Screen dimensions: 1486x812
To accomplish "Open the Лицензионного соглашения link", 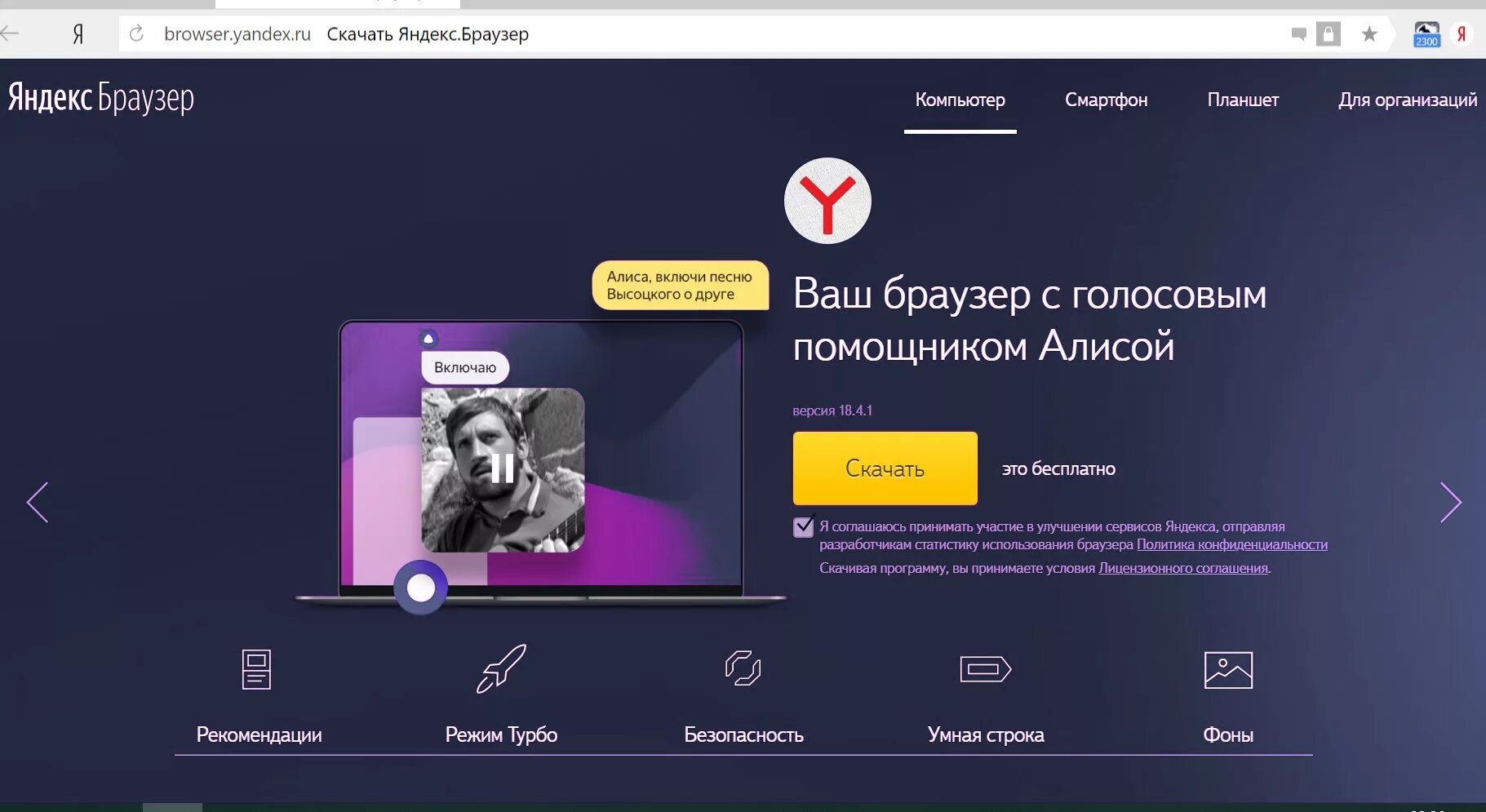I will 1183,568.
